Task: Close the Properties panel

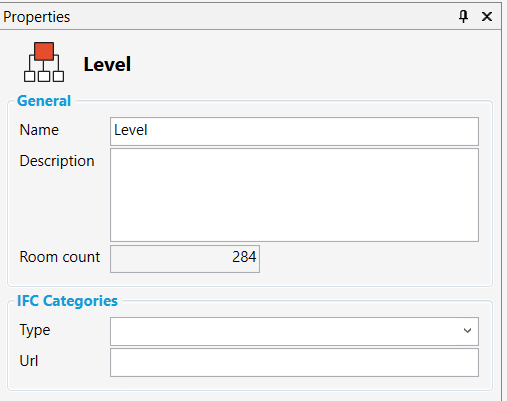Action: [487, 16]
